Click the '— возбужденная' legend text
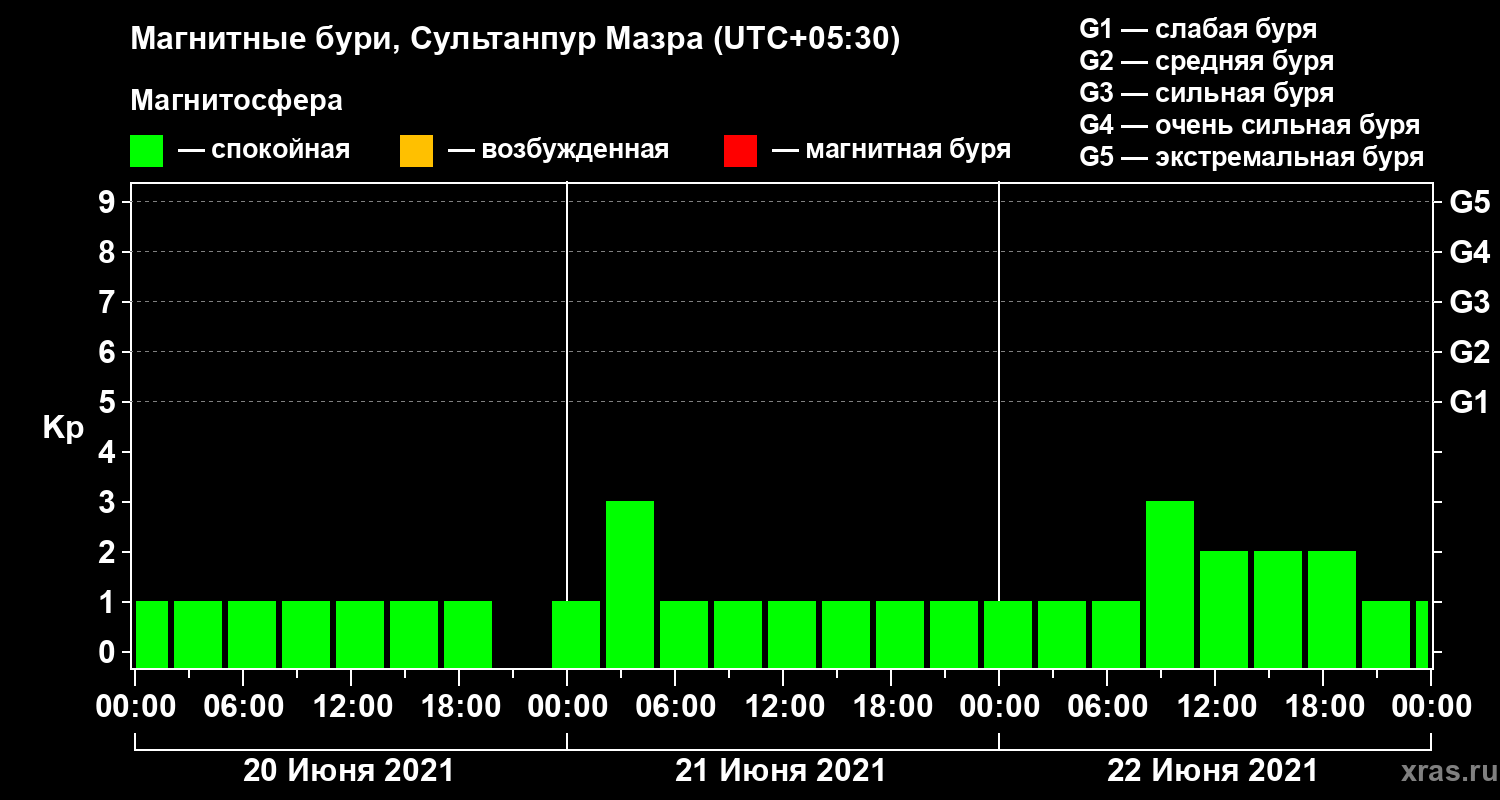 pos(558,150)
